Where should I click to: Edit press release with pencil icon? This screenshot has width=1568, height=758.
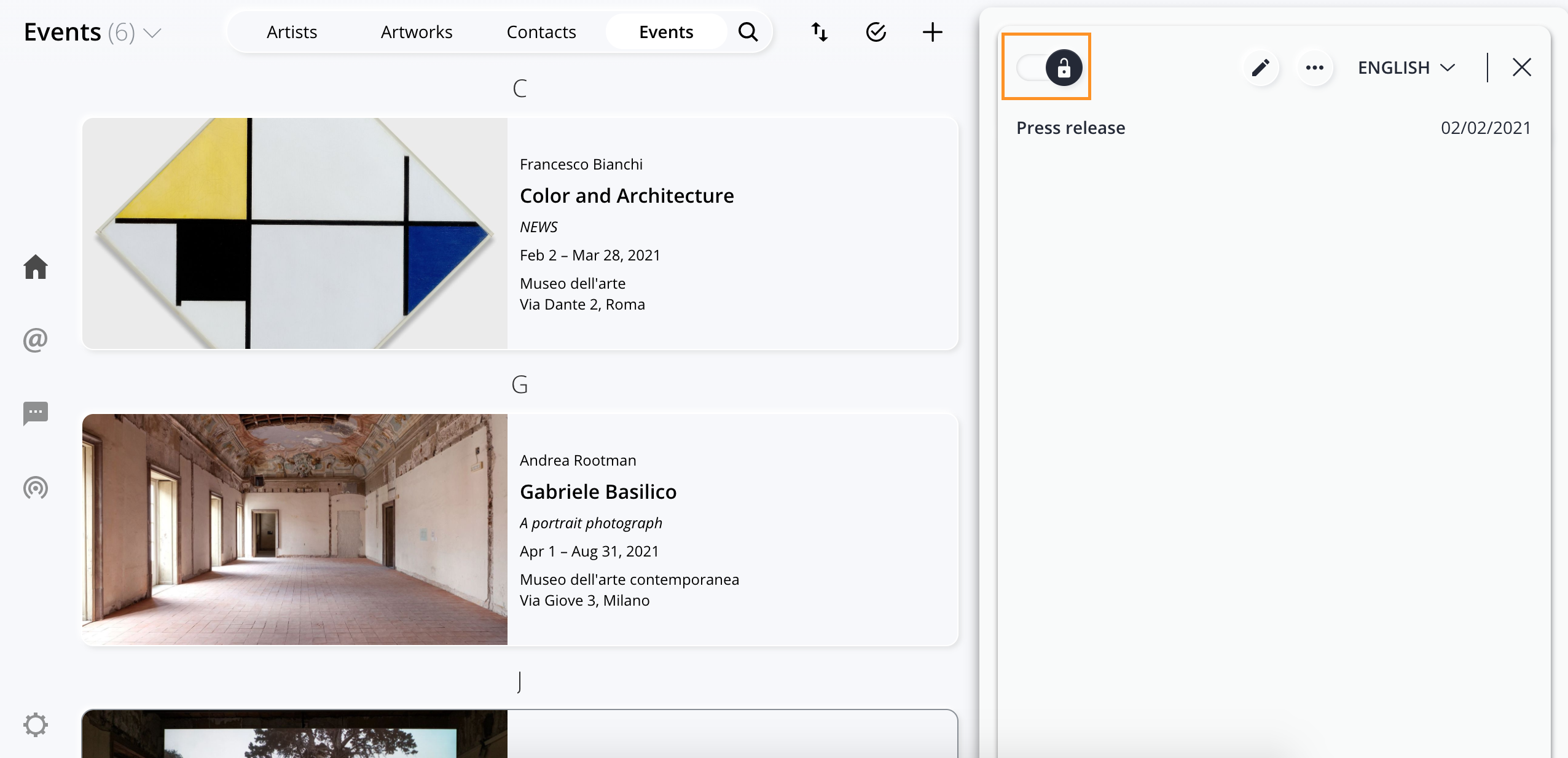point(1261,68)
